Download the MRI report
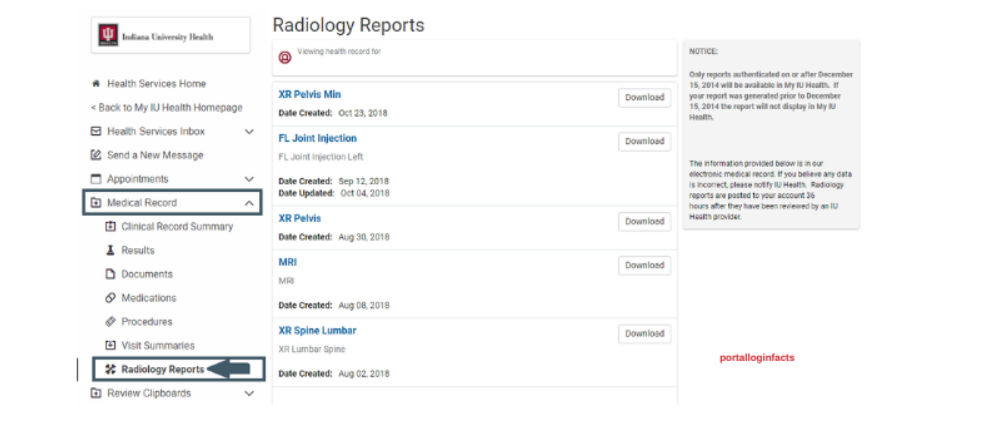This screenshot has width=987, height=429. [x=645, y=265]
